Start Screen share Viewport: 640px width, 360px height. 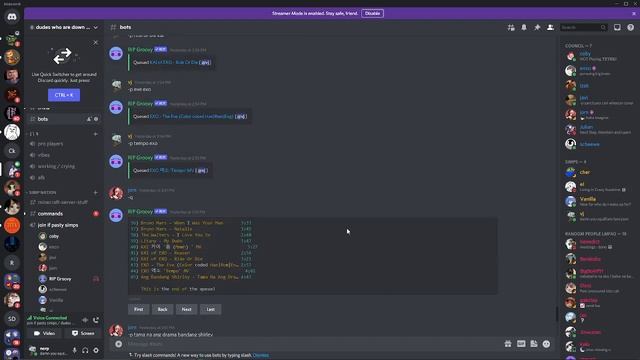coord(83,333)
